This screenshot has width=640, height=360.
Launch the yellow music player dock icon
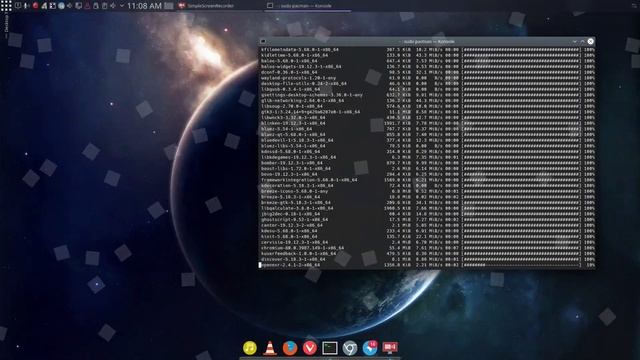[250, 348]
